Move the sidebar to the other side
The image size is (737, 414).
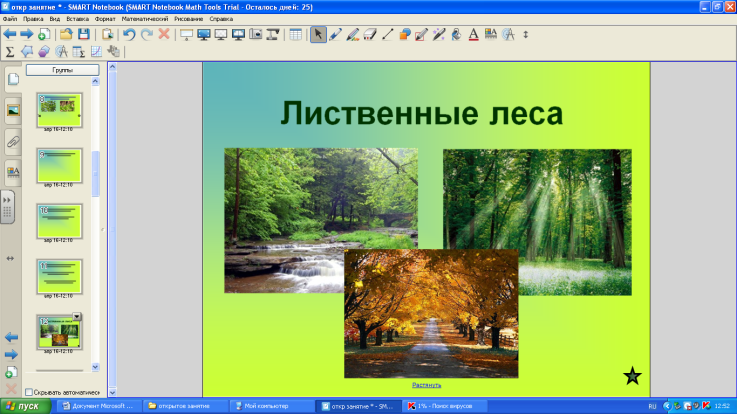click(x=10, y=258)
